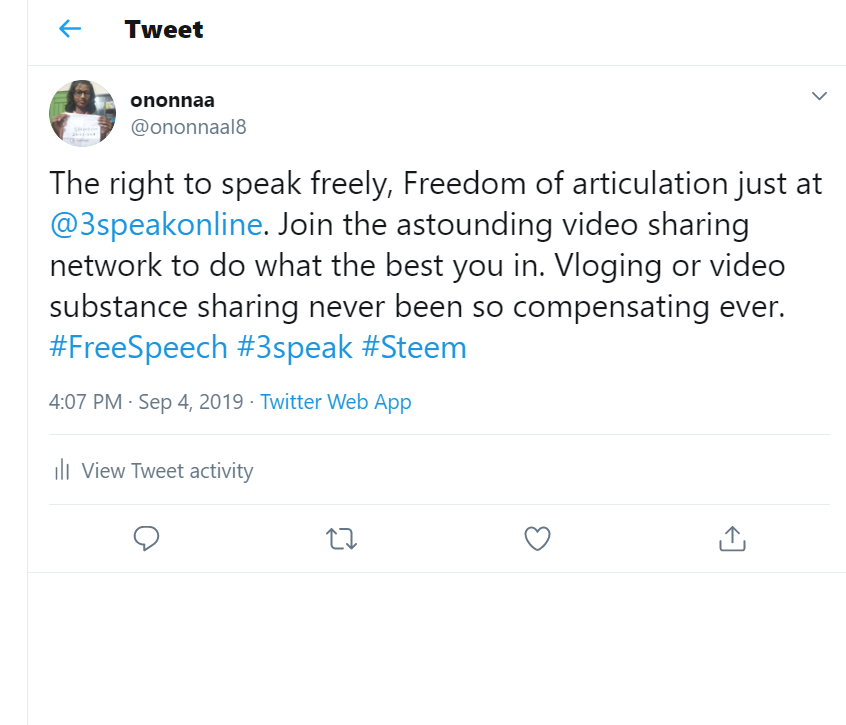Share the tweet with the upload icon
Image resolution: width=846 pixels, height=725 pixels.
(x=732, y=538)
